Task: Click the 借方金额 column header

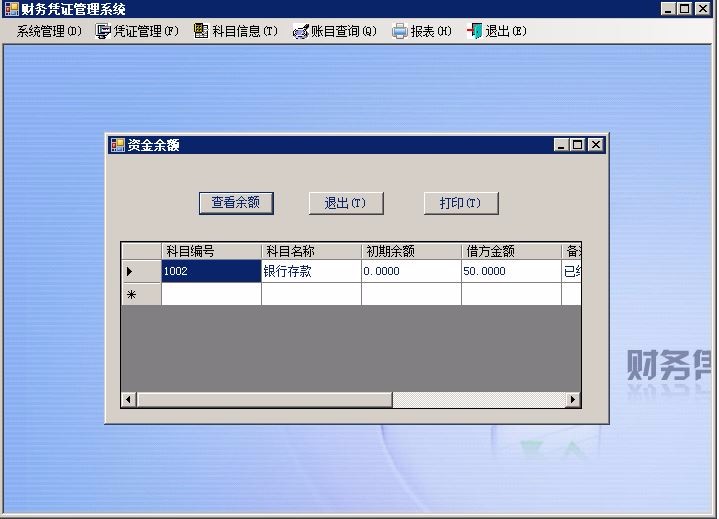Action: pos(511,251)
